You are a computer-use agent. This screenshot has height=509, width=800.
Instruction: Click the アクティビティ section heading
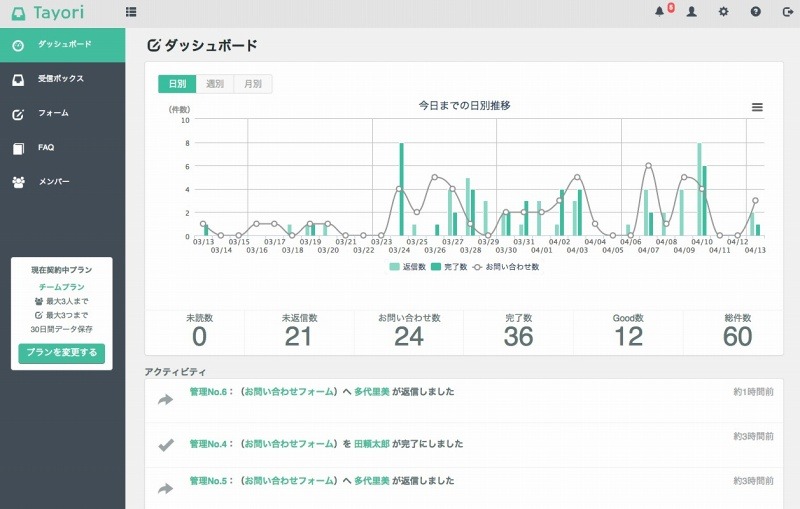click(x=175, y=372)
